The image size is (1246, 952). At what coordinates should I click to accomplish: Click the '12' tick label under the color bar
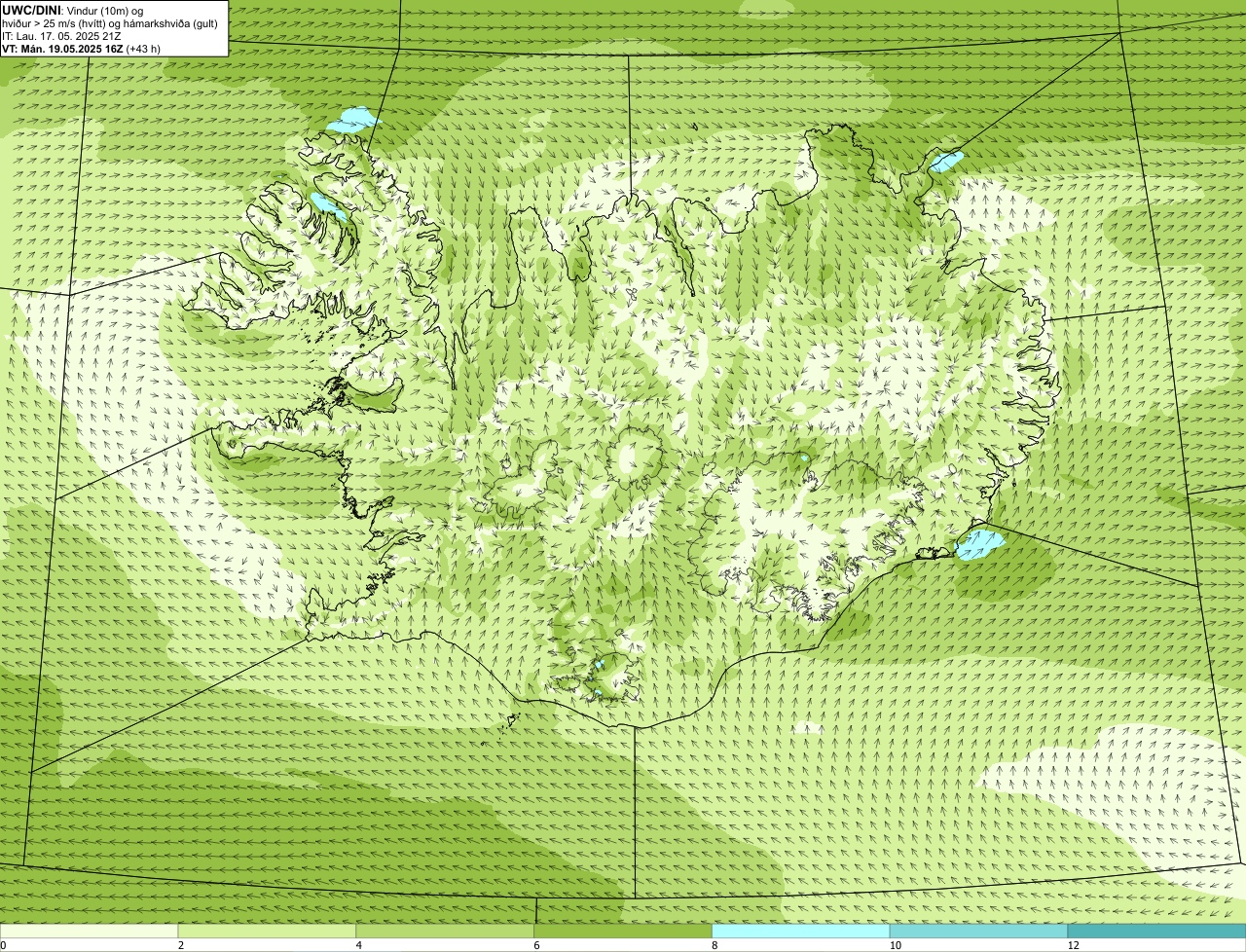(x=1073, y=945)
